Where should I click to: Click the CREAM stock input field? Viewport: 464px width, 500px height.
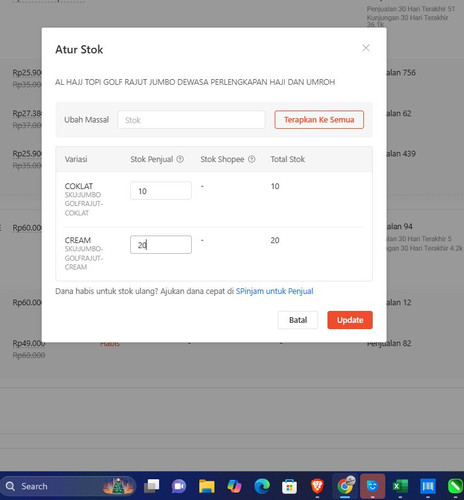[x=161, y=245]
